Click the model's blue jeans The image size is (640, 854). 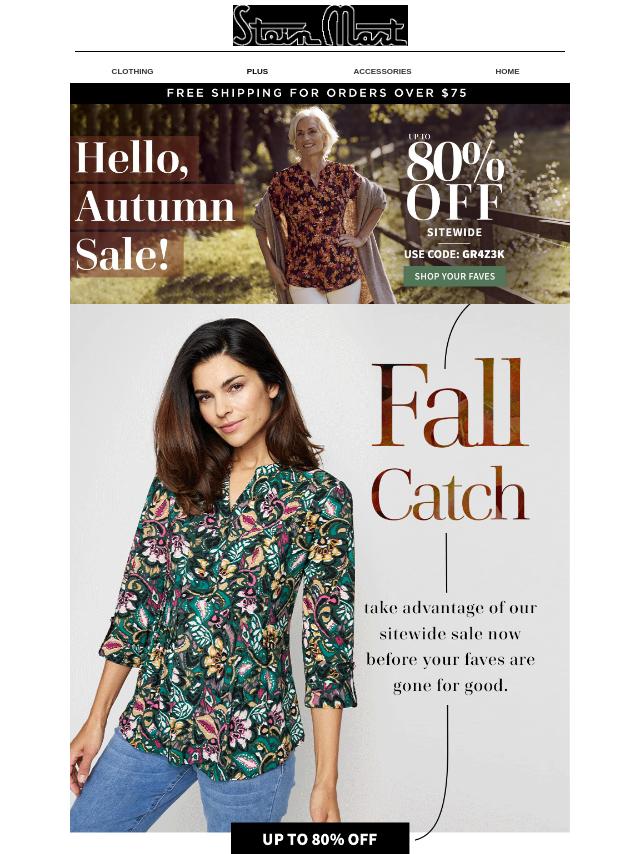[180, 784]
